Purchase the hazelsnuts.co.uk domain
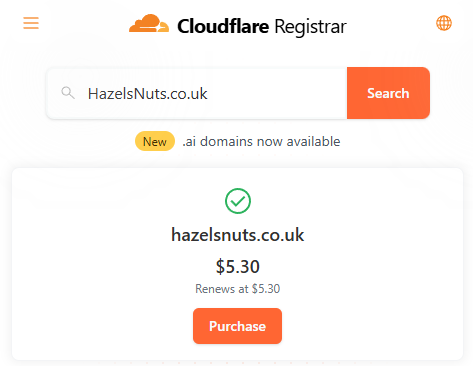This screenshot has width=473, height=366. pos(237,326)
